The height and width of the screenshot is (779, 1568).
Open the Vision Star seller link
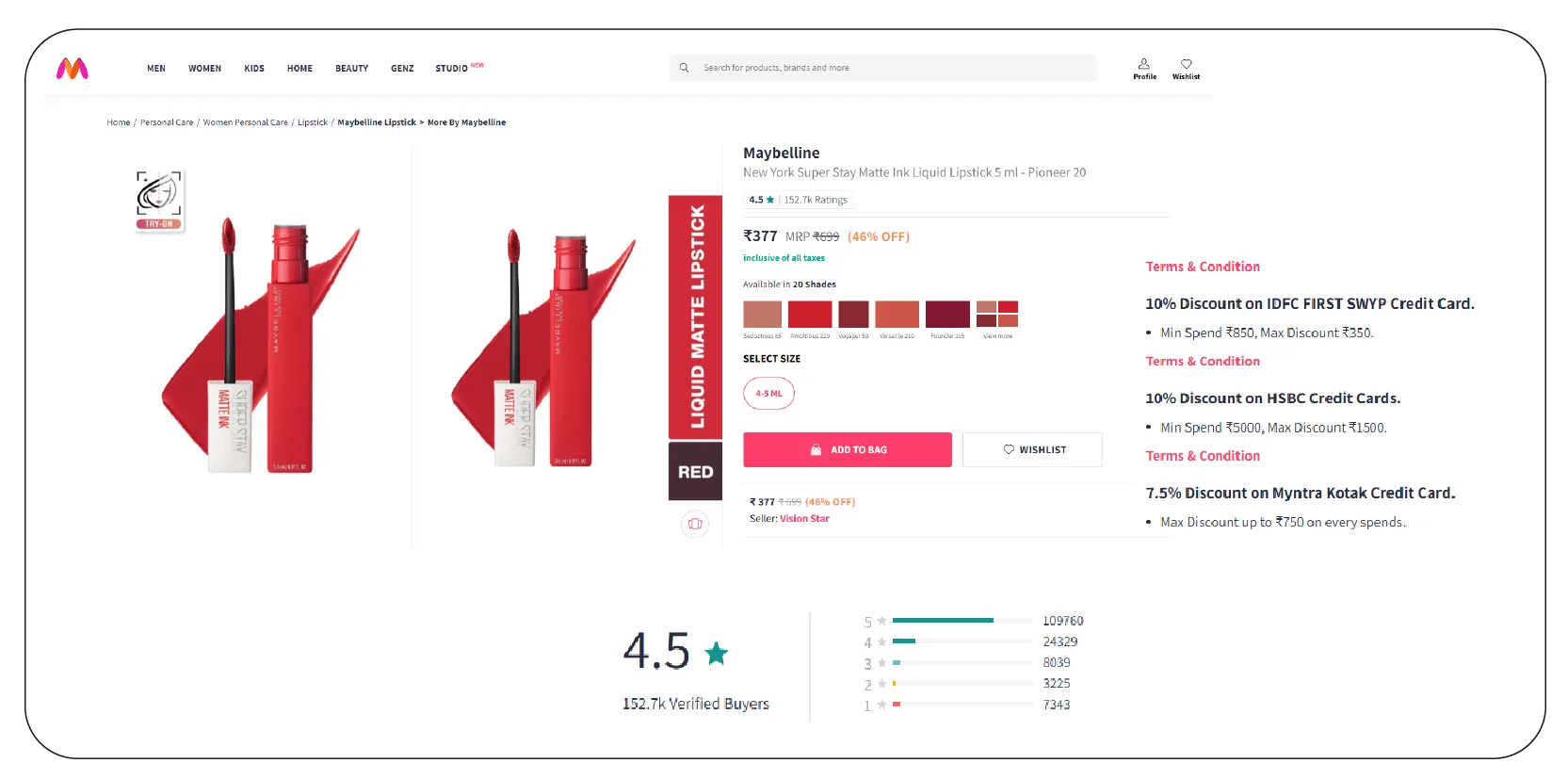(x=804, y=519)
